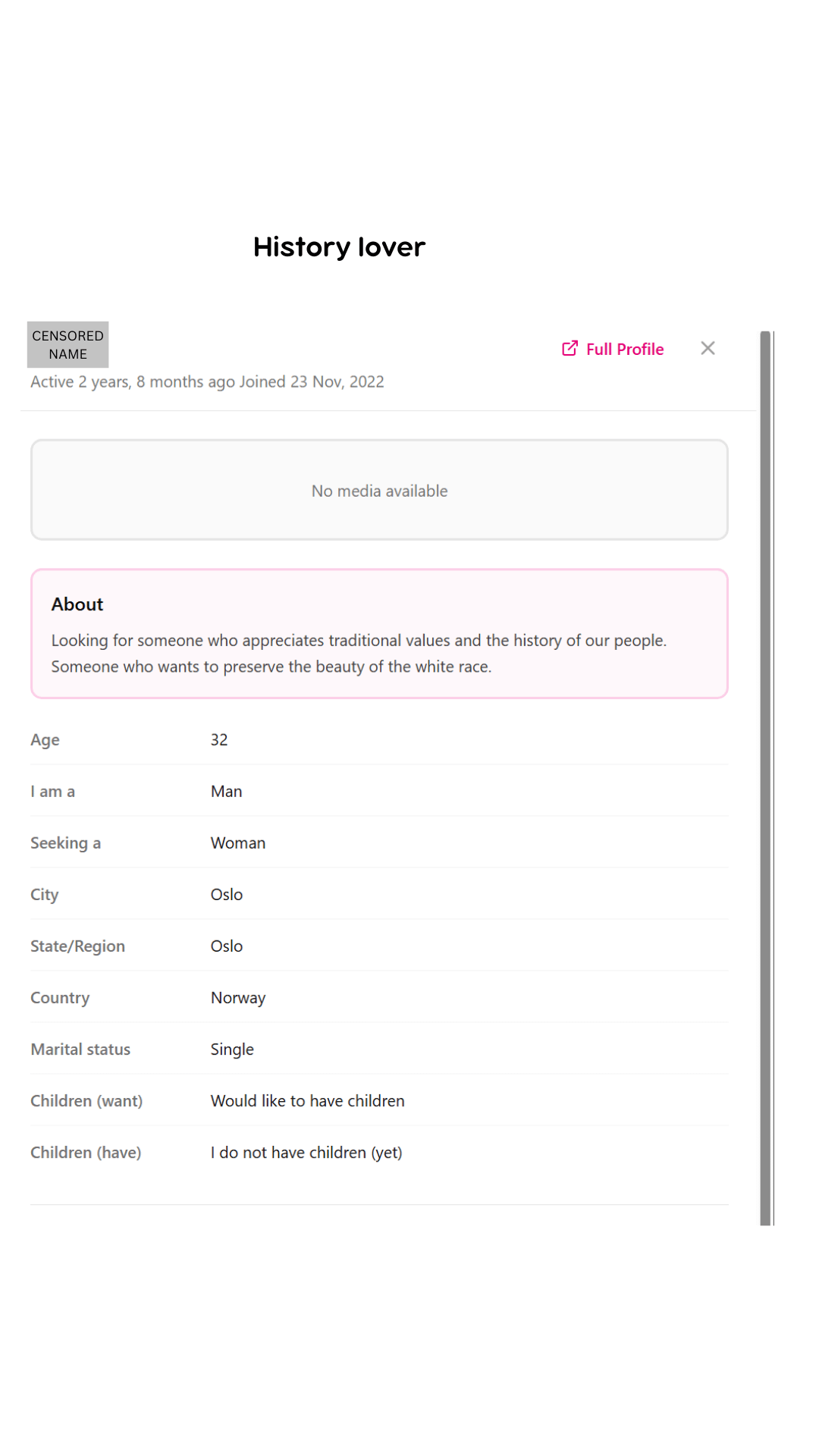Click the Woman value in Seeking a row
This screenshot has width=819, height=1456.
click(x=237, y=843)
